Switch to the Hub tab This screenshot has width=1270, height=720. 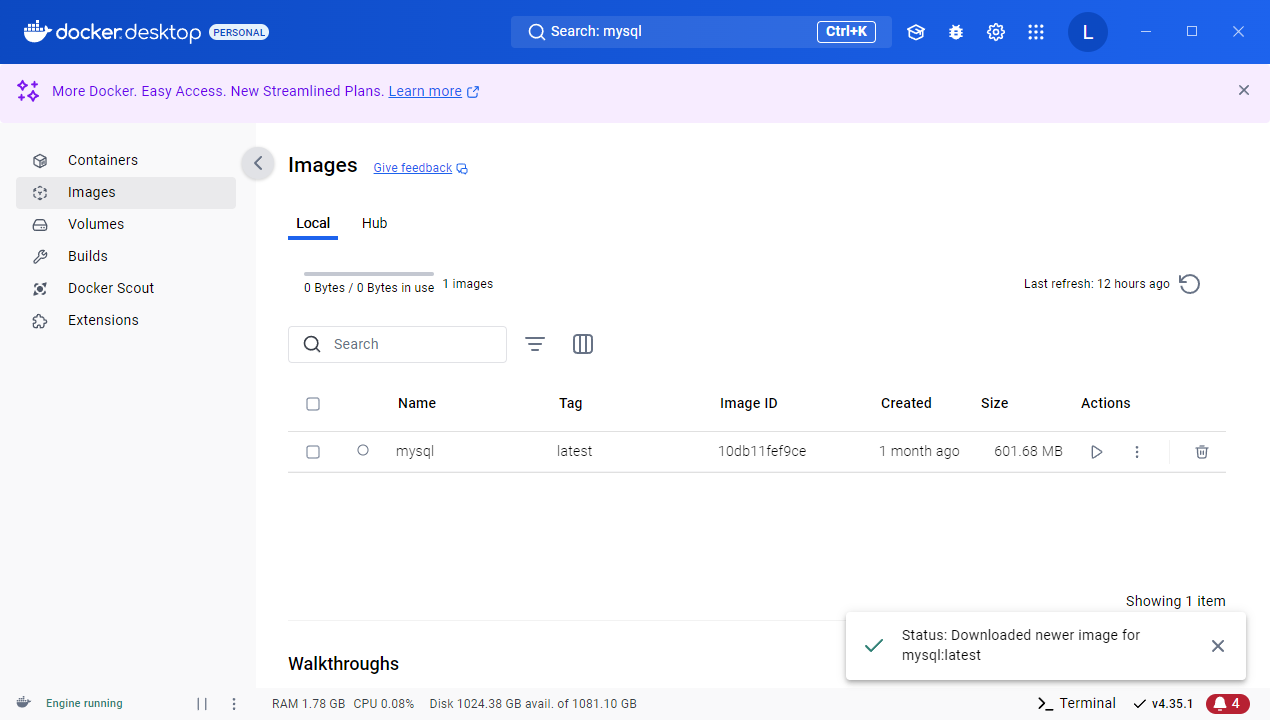[x=374, y=223]
